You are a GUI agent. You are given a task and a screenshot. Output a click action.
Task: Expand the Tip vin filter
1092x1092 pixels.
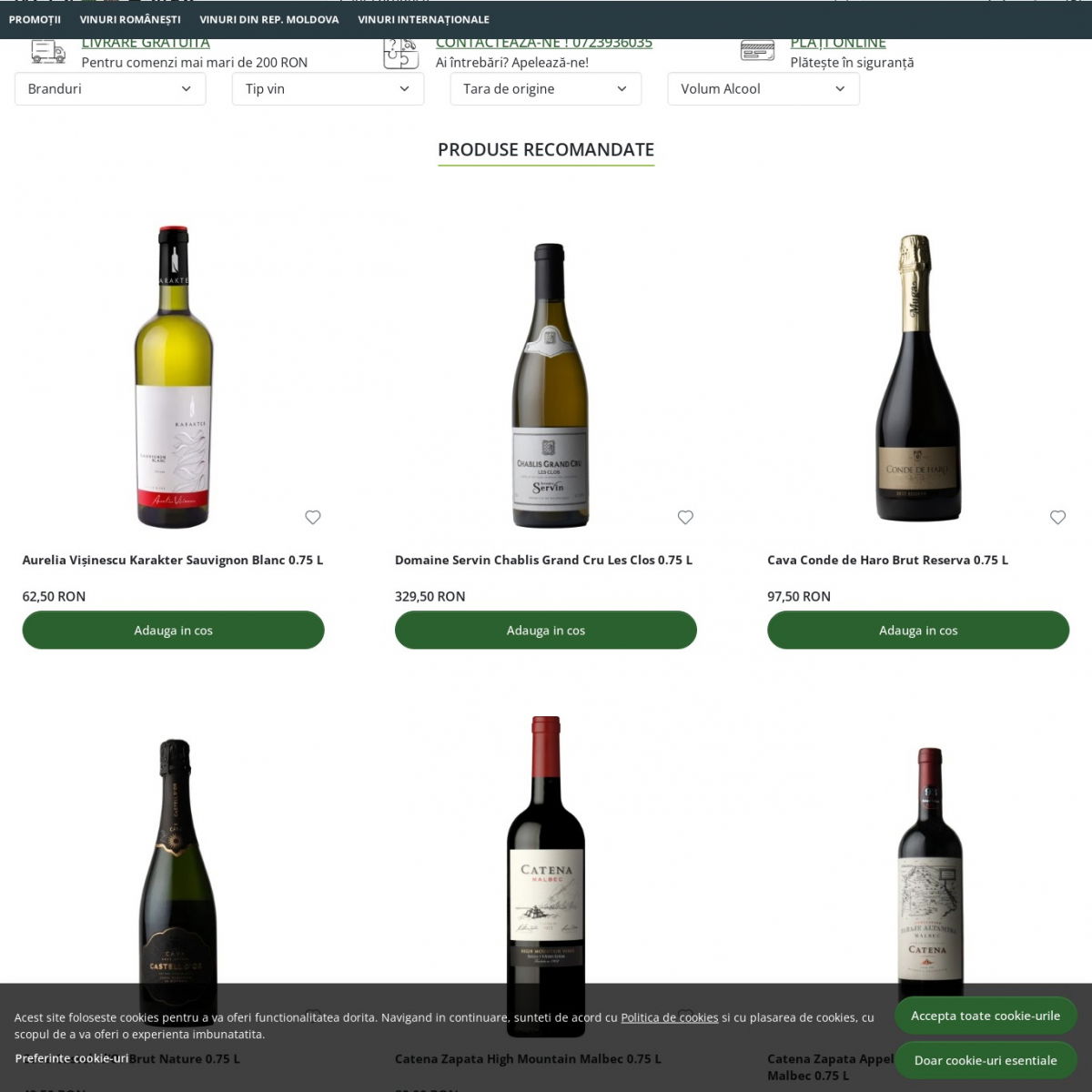coord(328,89)
